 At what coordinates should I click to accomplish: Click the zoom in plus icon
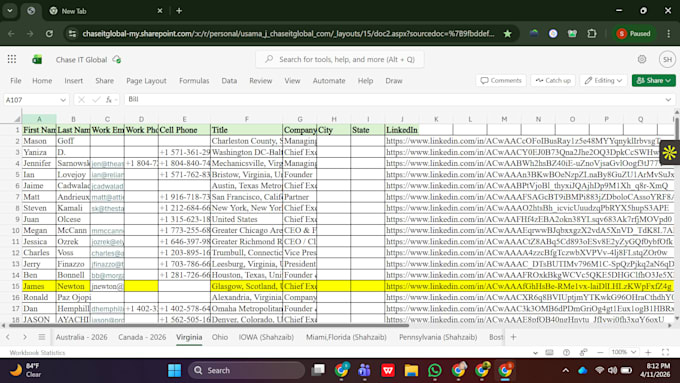648,352
